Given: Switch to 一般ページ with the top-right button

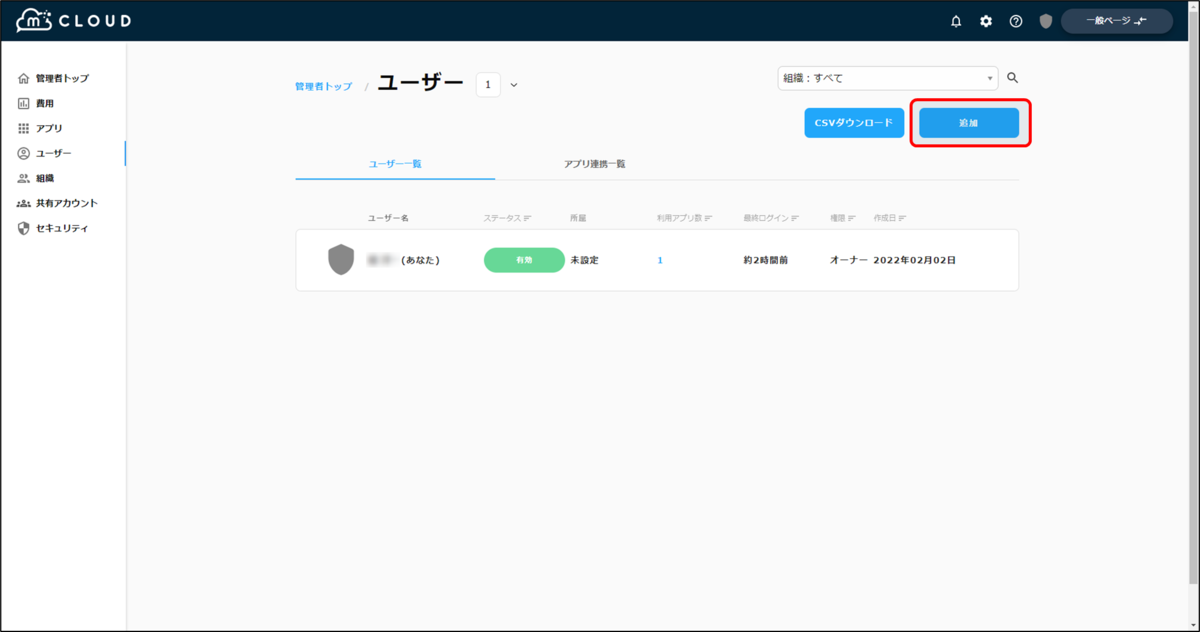Looking at the screenshot, I should pyautogui.click(x=1116, y=21).
